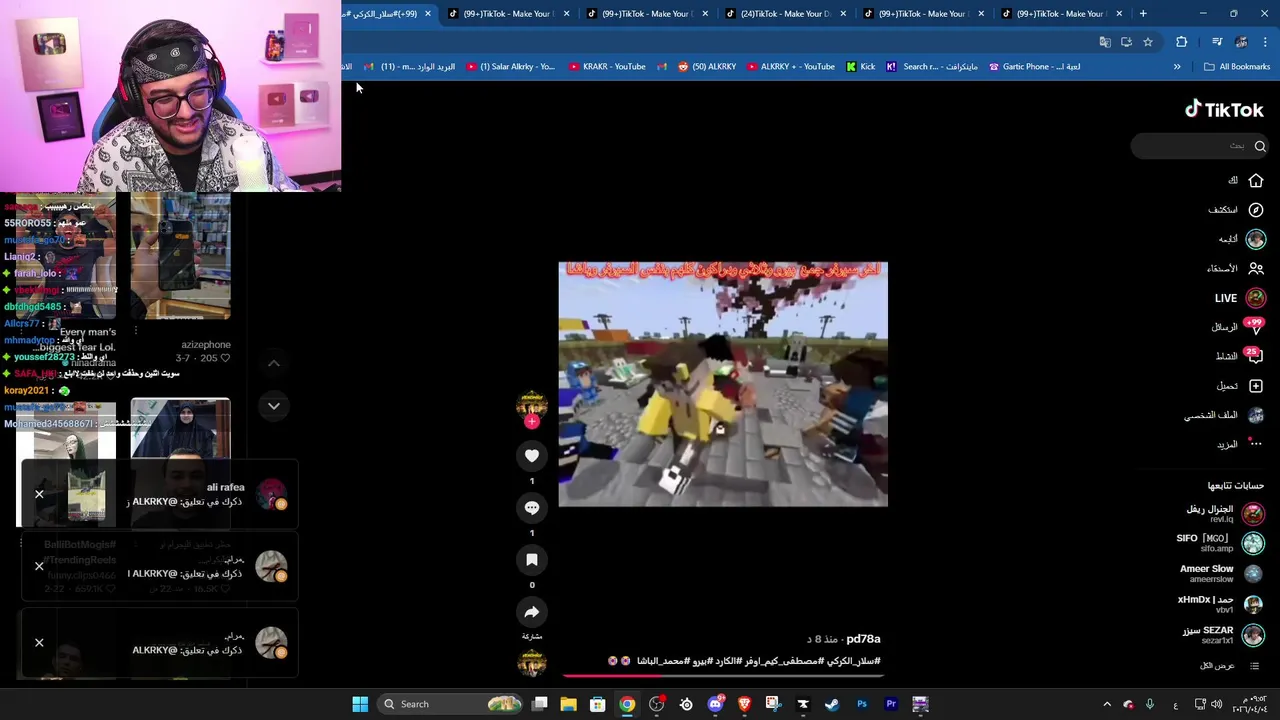Screen dimensions: 1280x720
Task: Share the video with arrow icon
Action: coord(532,612)
